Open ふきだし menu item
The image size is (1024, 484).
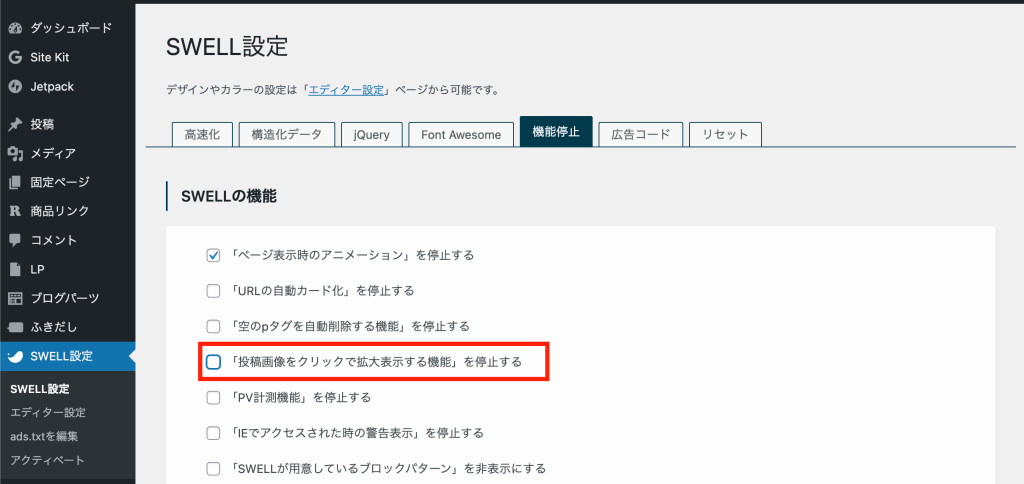coord(68,327)
